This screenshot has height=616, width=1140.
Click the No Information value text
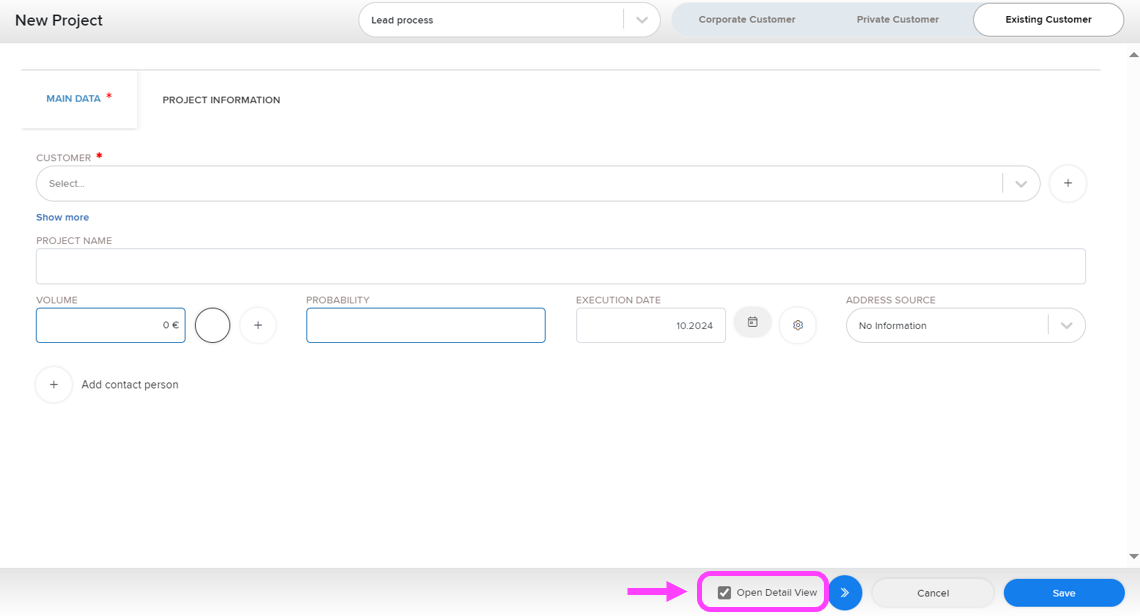(x=892, y=326)
